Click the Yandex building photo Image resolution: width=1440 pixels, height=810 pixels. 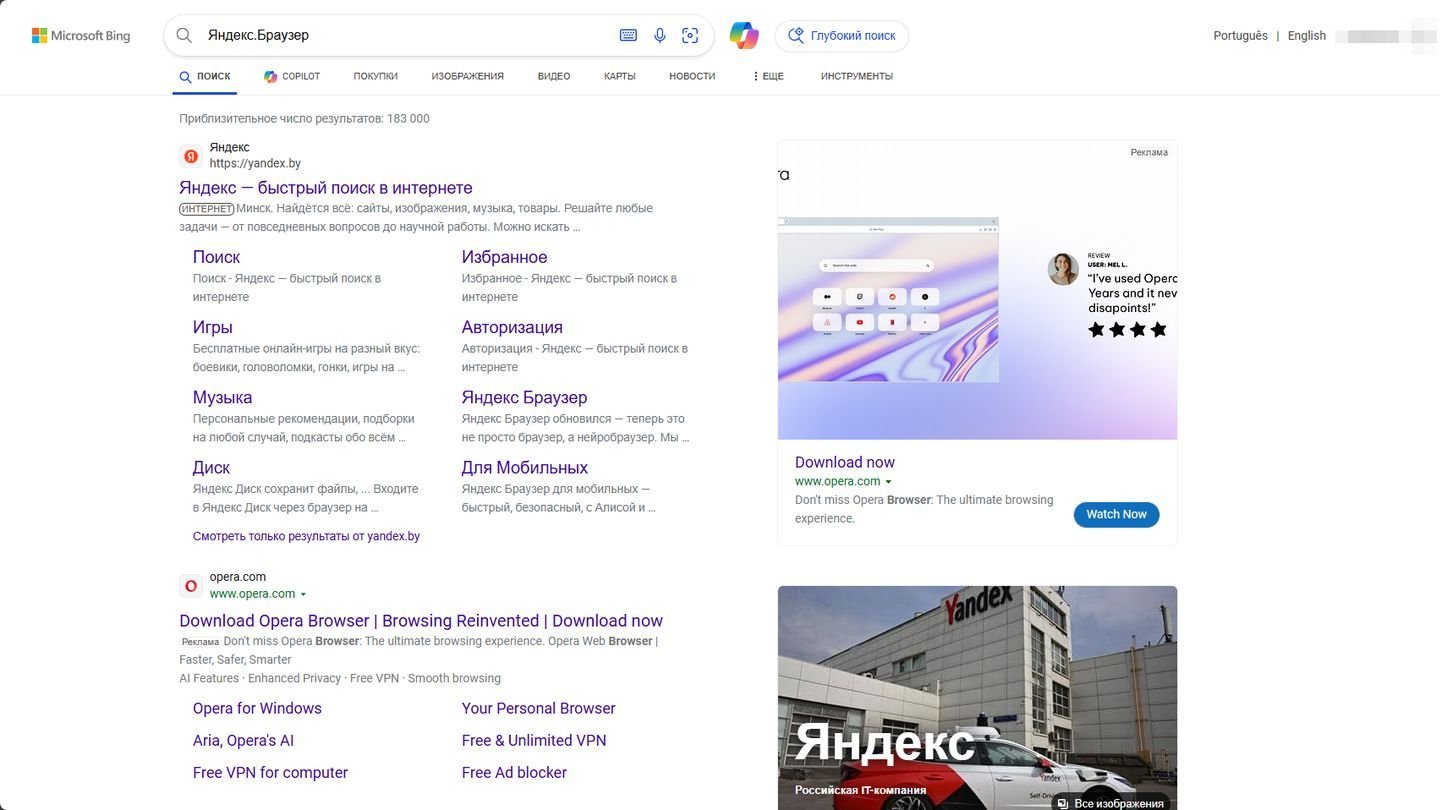tap(977, 697)
